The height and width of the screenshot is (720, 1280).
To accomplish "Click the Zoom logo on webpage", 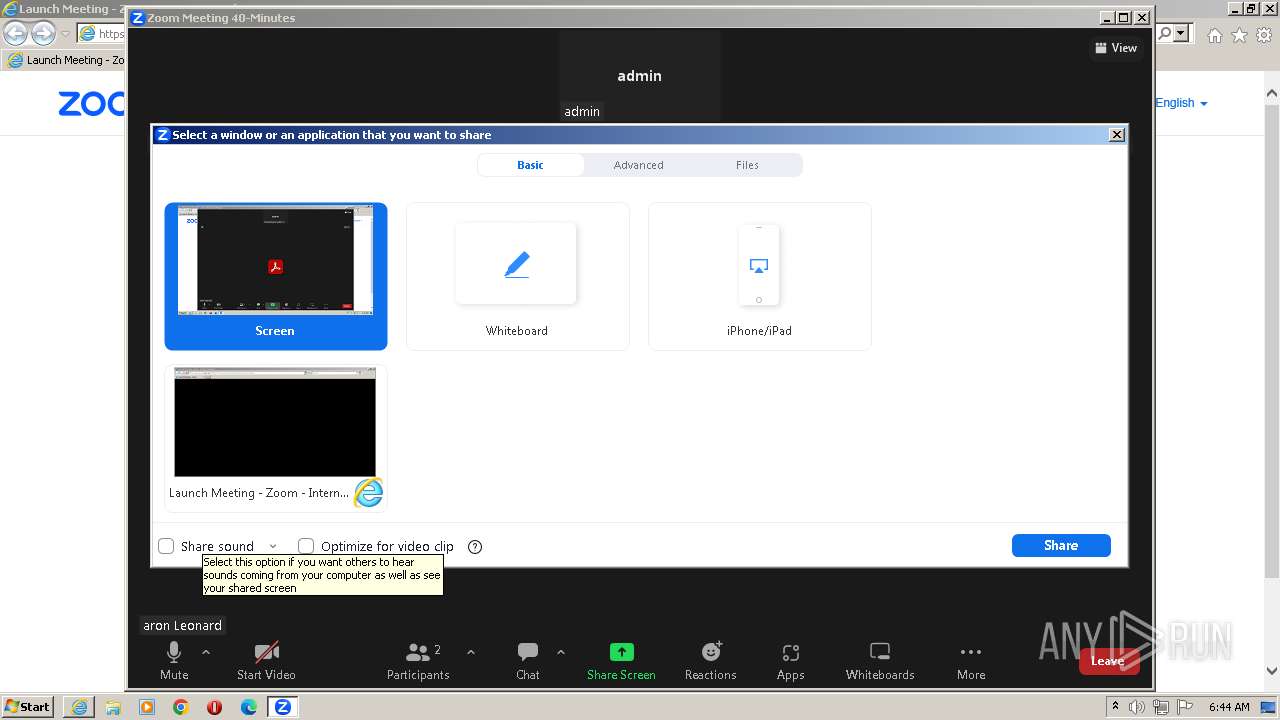I will coord(92,103).
